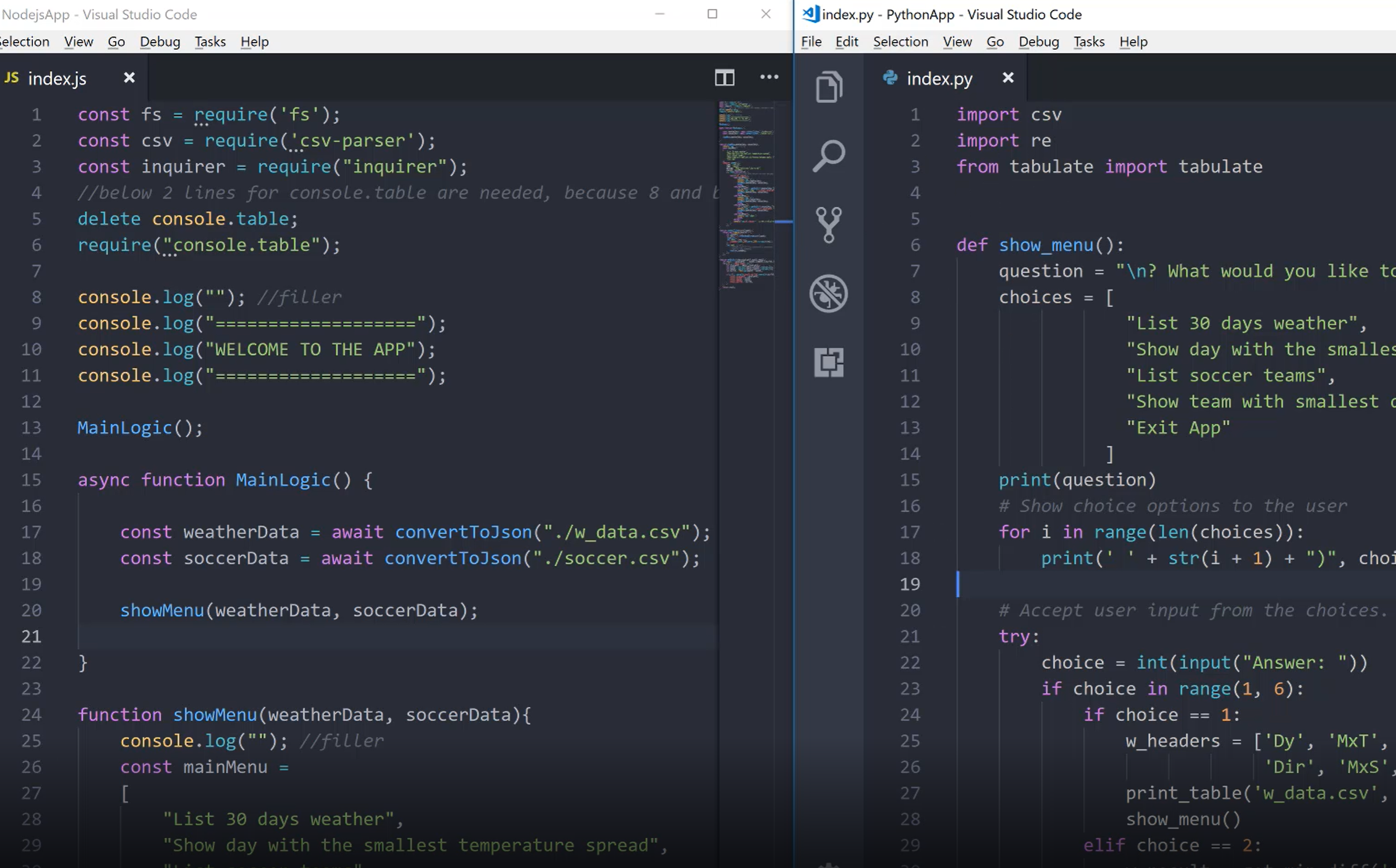Click VS Code logo in PythonApp title bar

click(810, 14)
